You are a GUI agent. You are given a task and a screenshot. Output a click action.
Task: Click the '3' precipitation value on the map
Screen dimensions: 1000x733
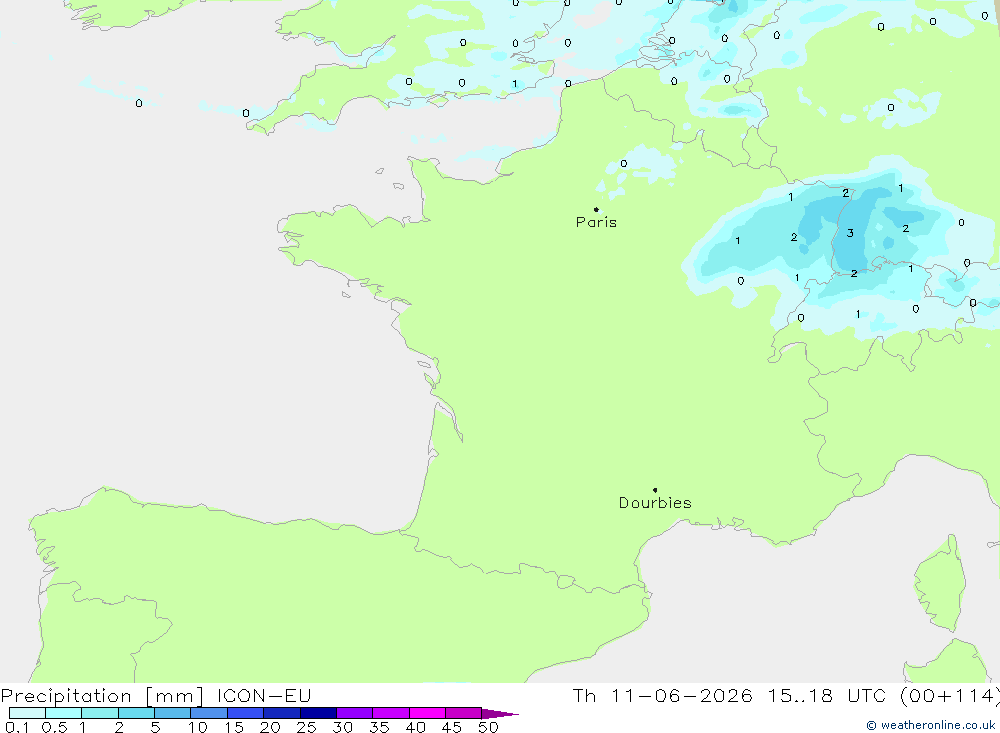pos(850,233)
